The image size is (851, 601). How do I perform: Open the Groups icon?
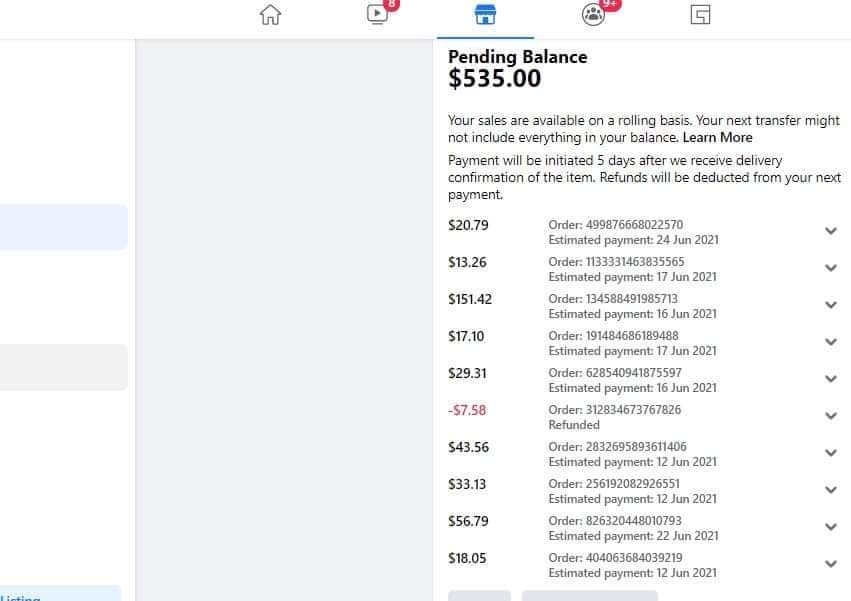click(x=592, y=15)
